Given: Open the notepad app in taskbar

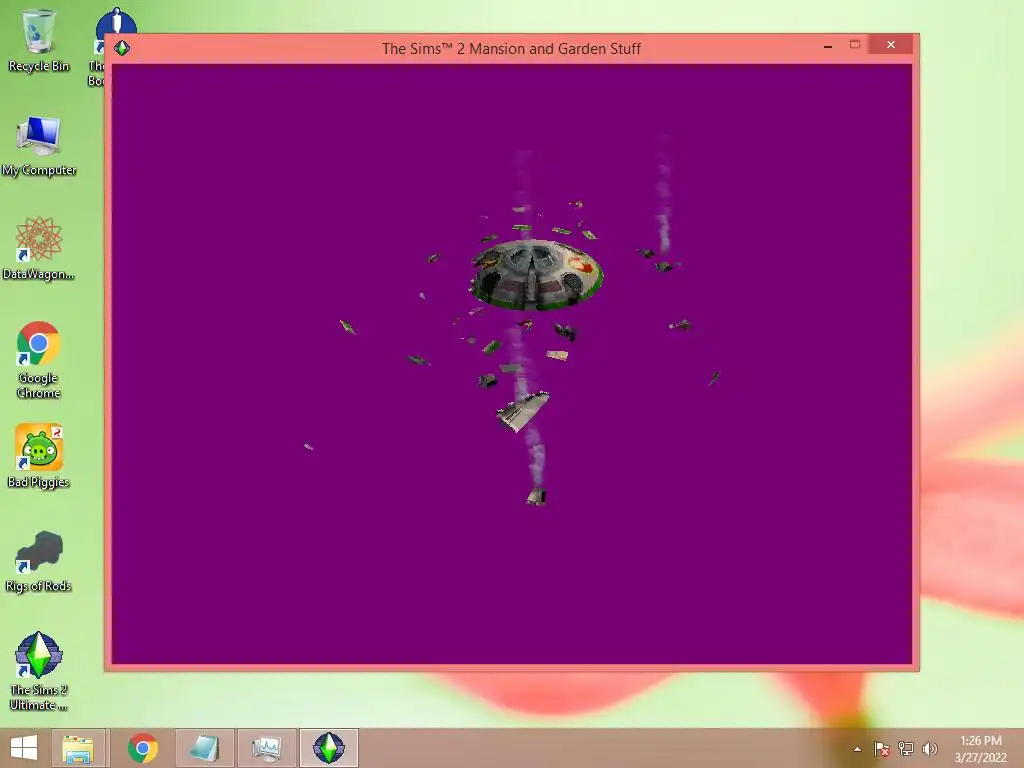Looking at the screenshot, I should click(x=204, y=748).
